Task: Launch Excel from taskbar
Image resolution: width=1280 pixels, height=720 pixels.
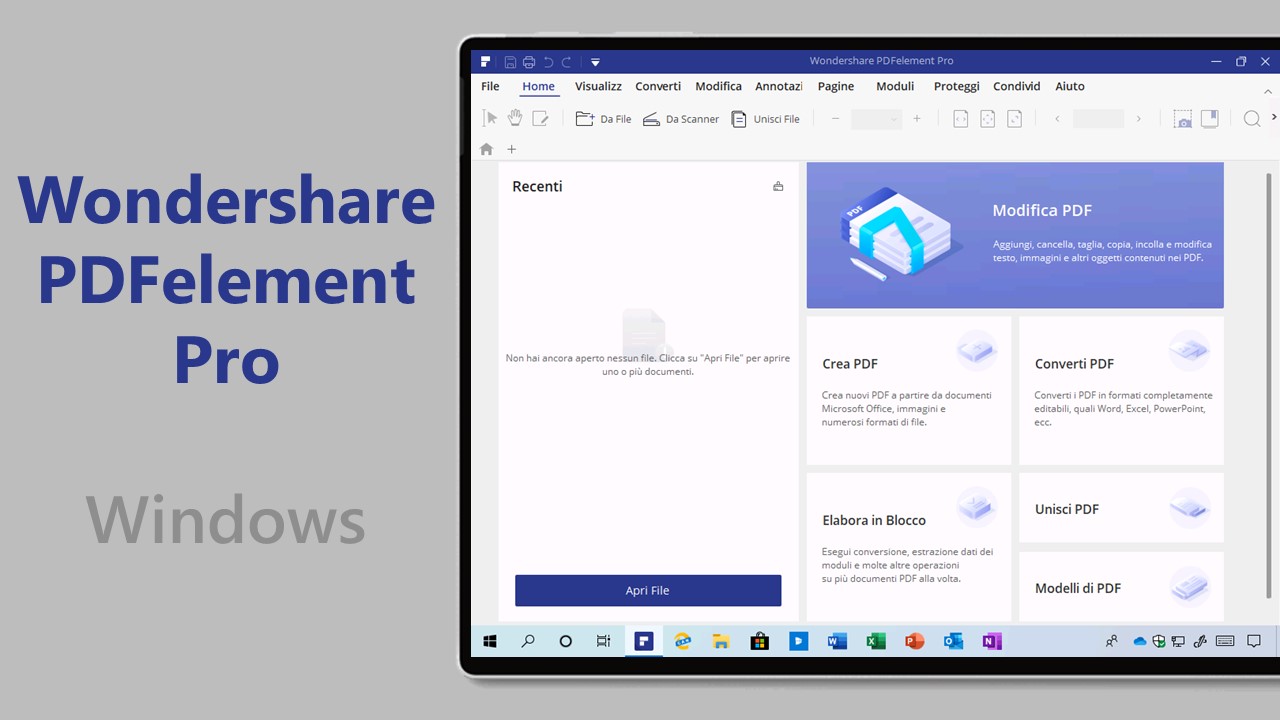Action: click(x=876, y=642)
